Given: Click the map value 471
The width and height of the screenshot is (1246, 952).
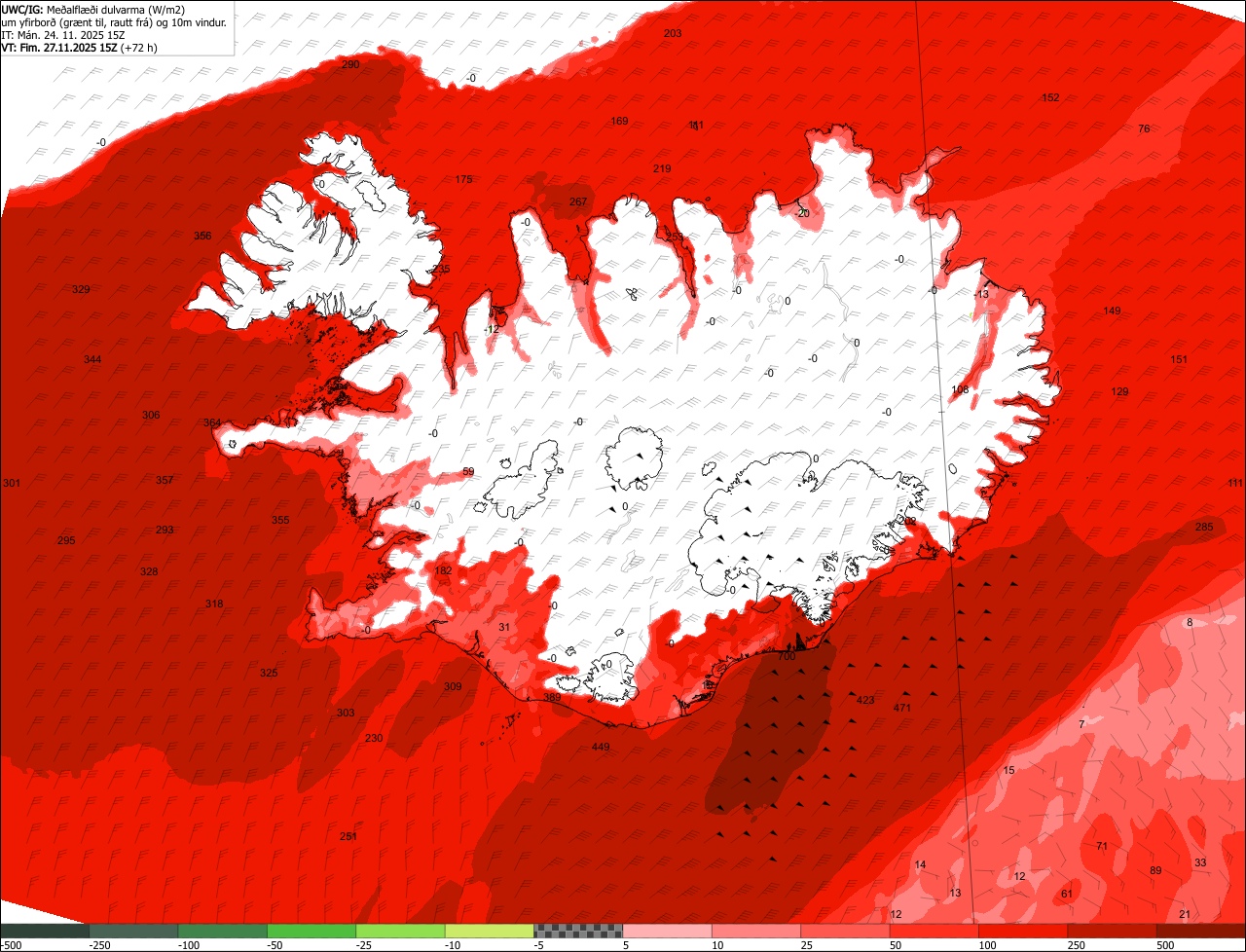Looking at the screenshot, I should point(902,708).
